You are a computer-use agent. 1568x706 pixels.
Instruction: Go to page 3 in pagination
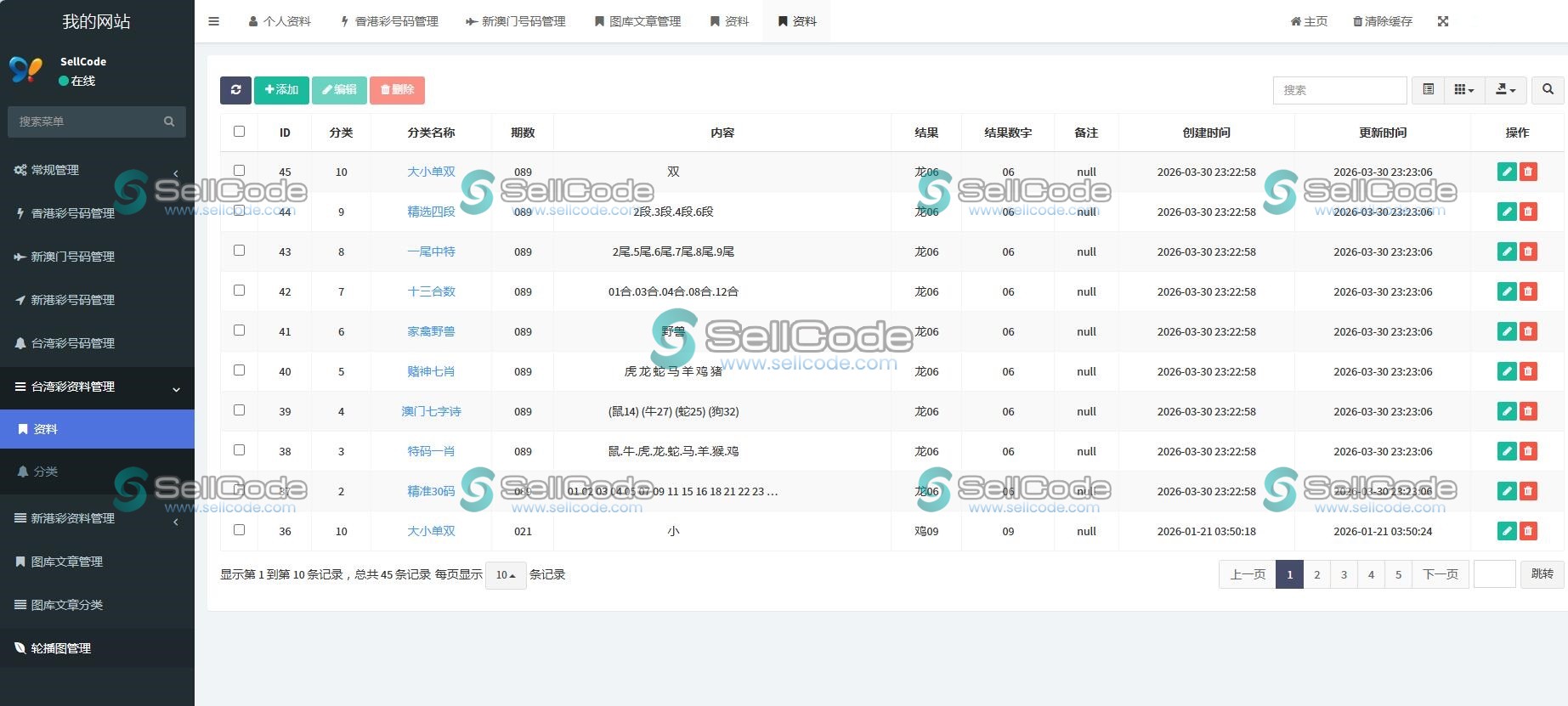(1344, 574)
